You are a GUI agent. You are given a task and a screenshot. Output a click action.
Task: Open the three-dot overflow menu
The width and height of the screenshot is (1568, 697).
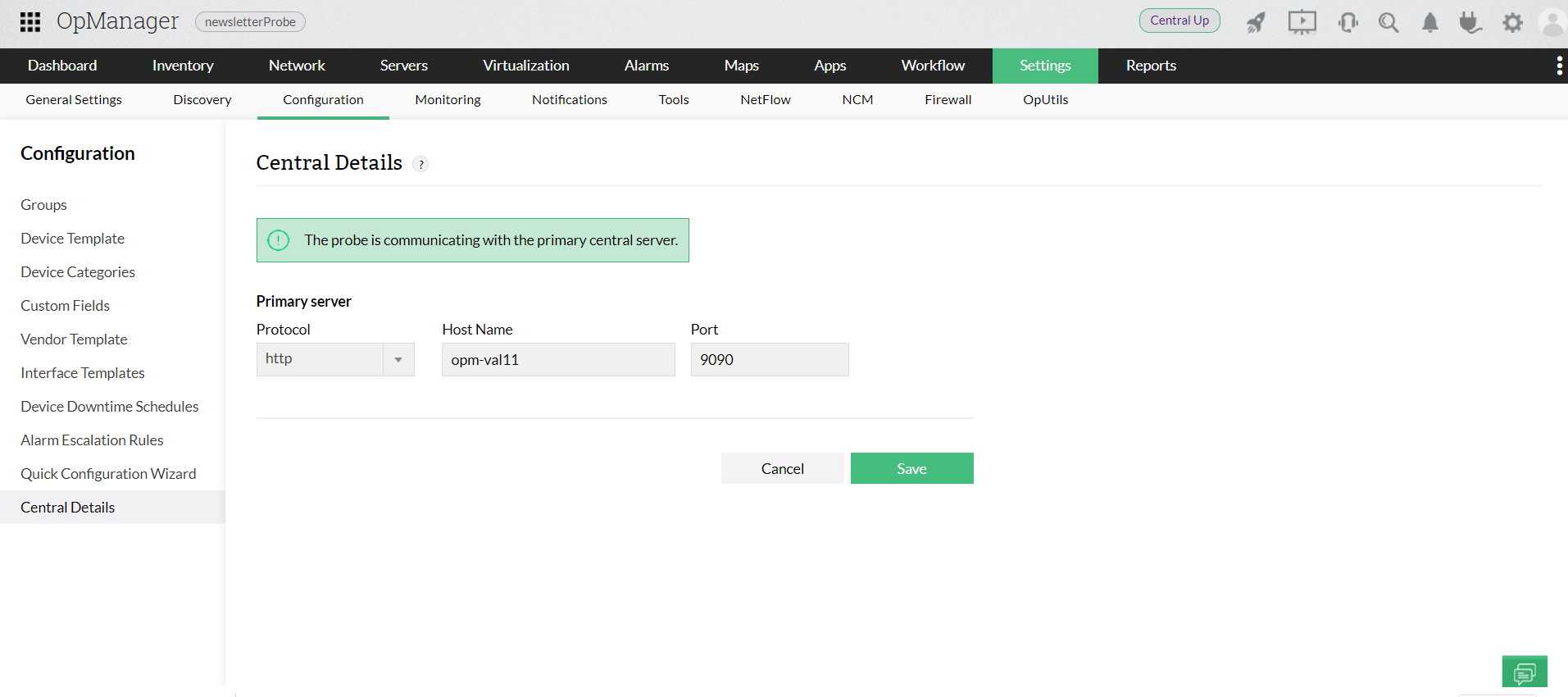1558,66
